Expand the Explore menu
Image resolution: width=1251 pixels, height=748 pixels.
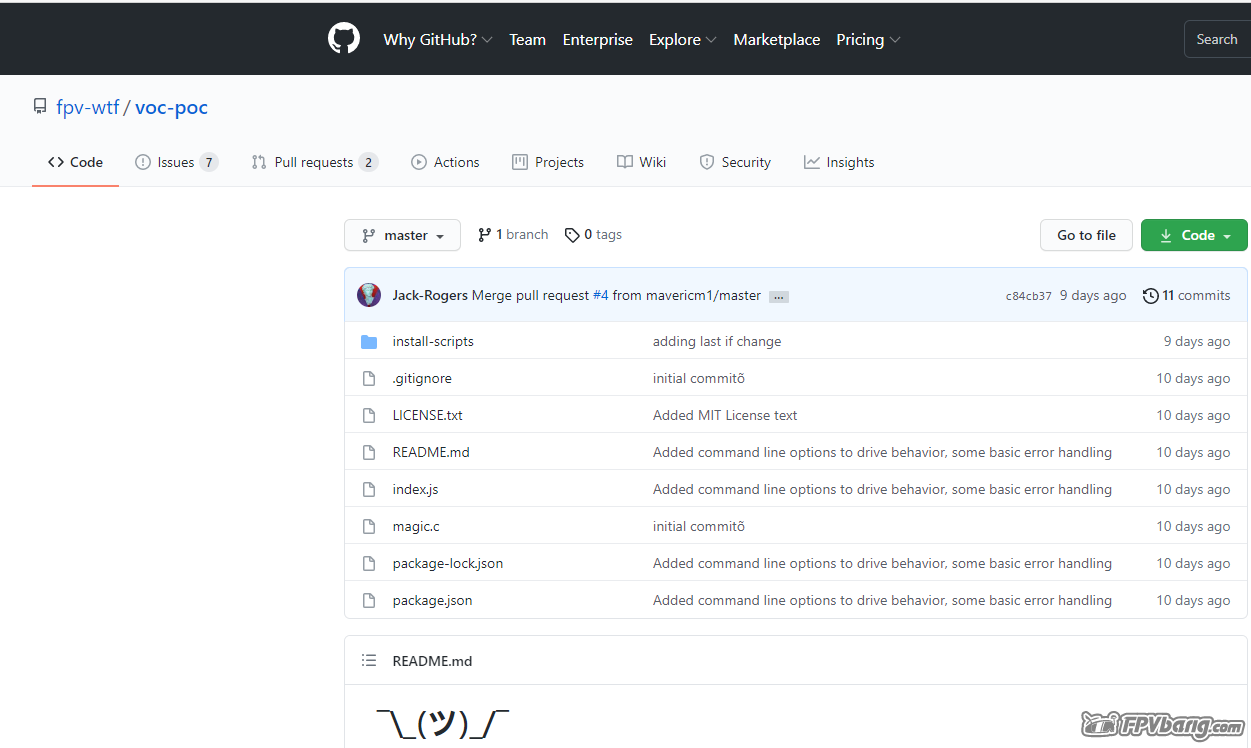(x=683, y=40)
